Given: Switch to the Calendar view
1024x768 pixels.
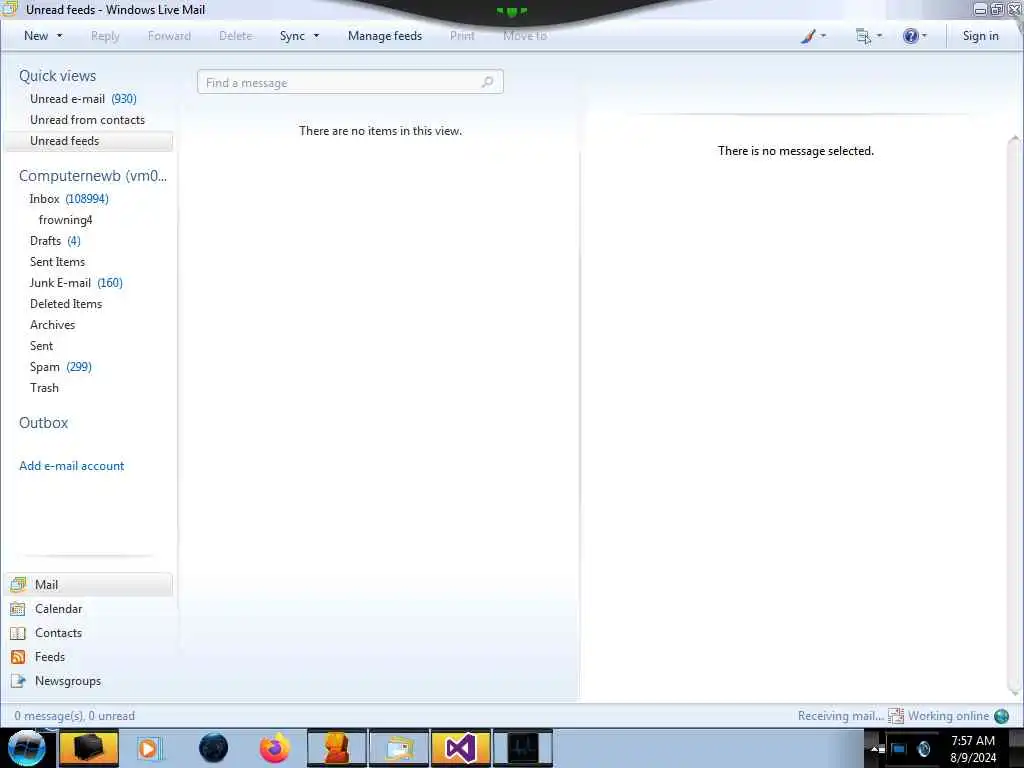Looking at the screenshot, I should click(x=90, y=609).
